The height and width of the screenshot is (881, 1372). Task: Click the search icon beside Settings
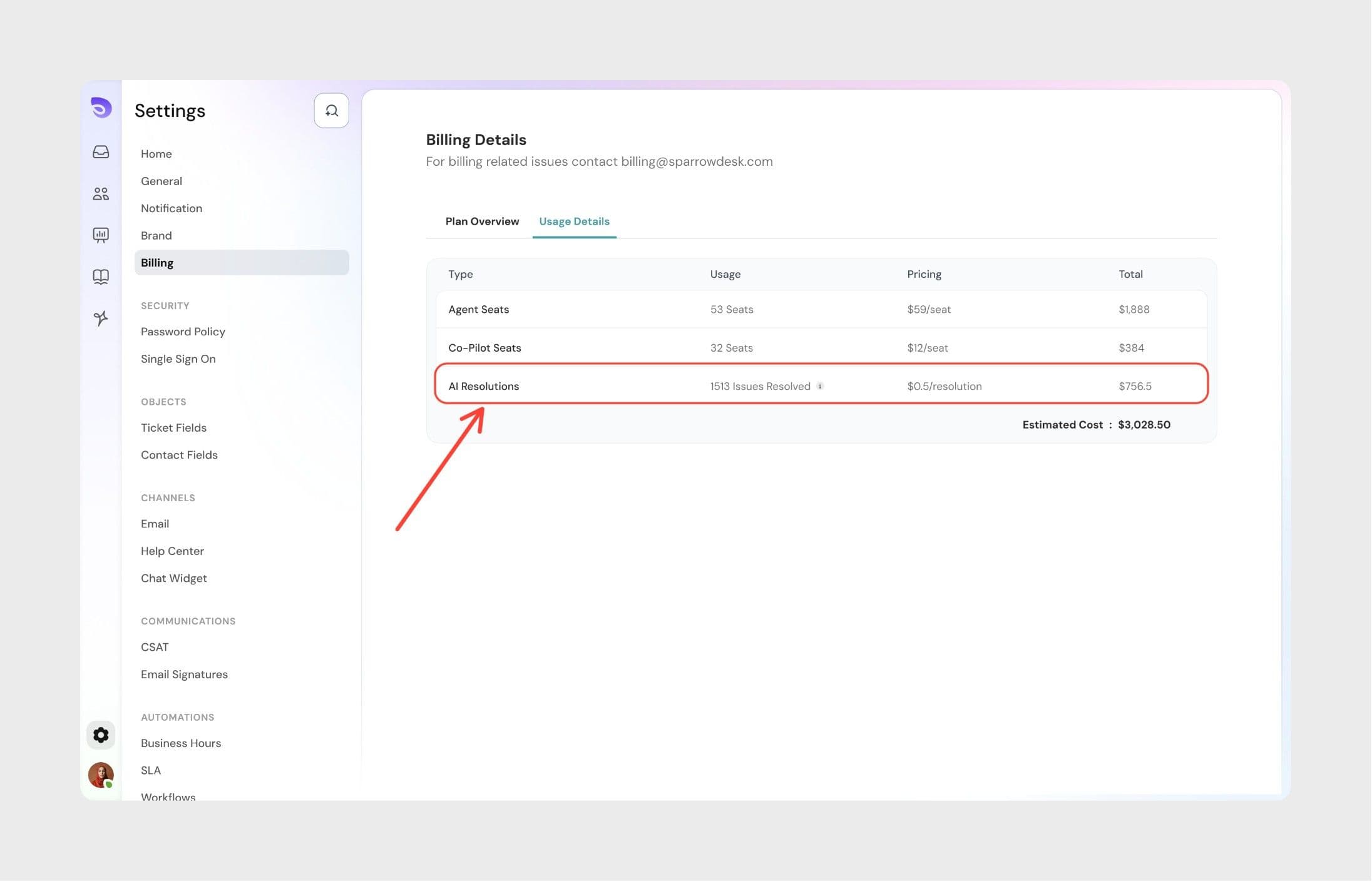pyautogui.click(x=331, y=111)
